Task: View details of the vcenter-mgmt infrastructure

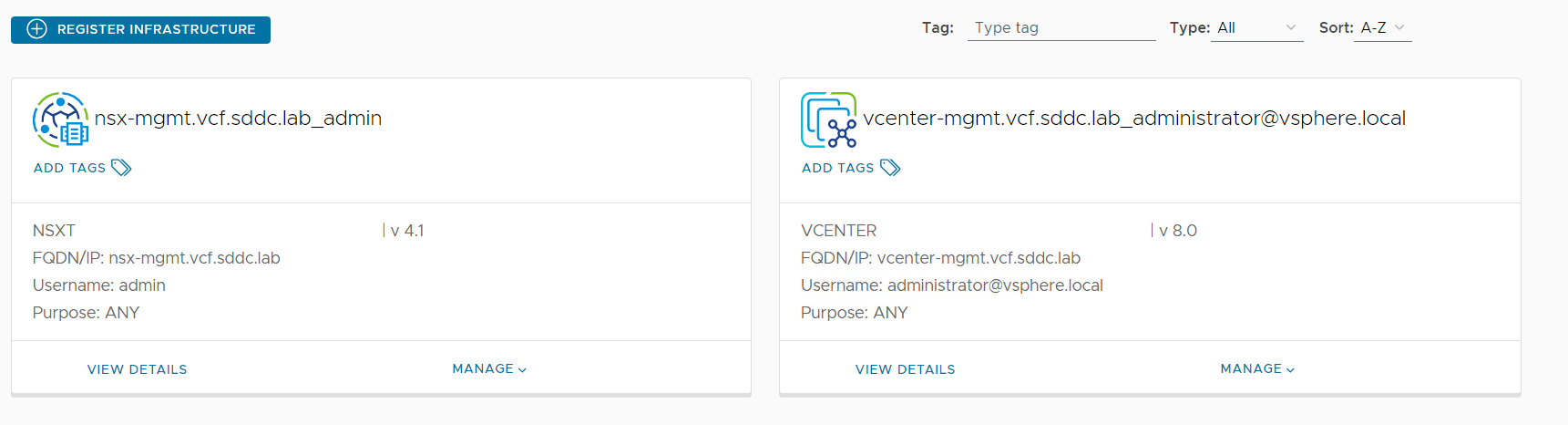Action: pos(906,369)
